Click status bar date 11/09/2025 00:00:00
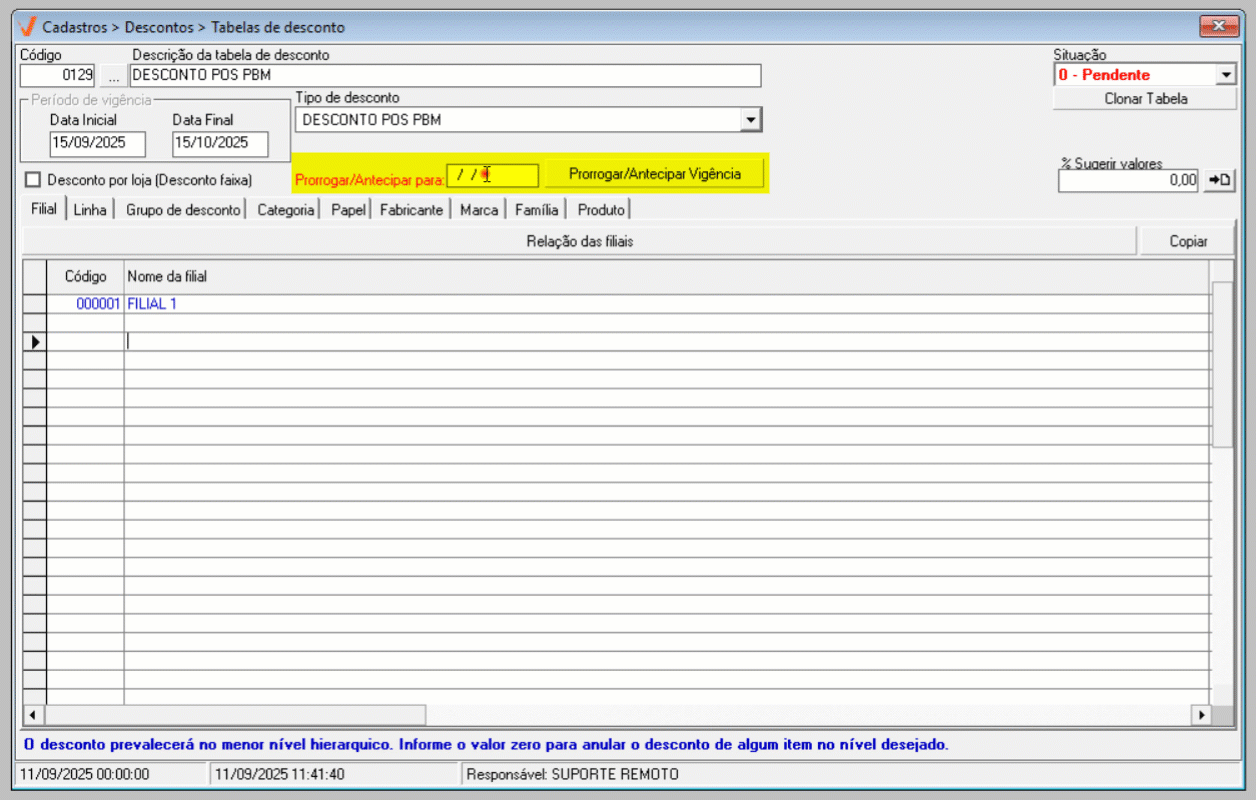This screenshot has height=800, width=1256. click(x=113, y=774)
